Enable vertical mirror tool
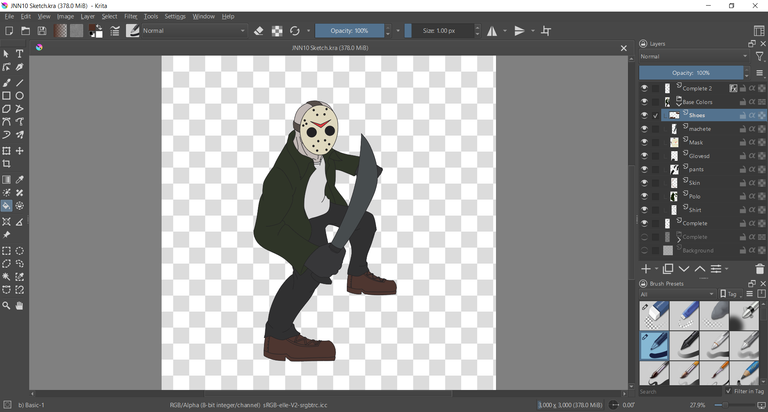The image size is (768, 412). (519, 31)
